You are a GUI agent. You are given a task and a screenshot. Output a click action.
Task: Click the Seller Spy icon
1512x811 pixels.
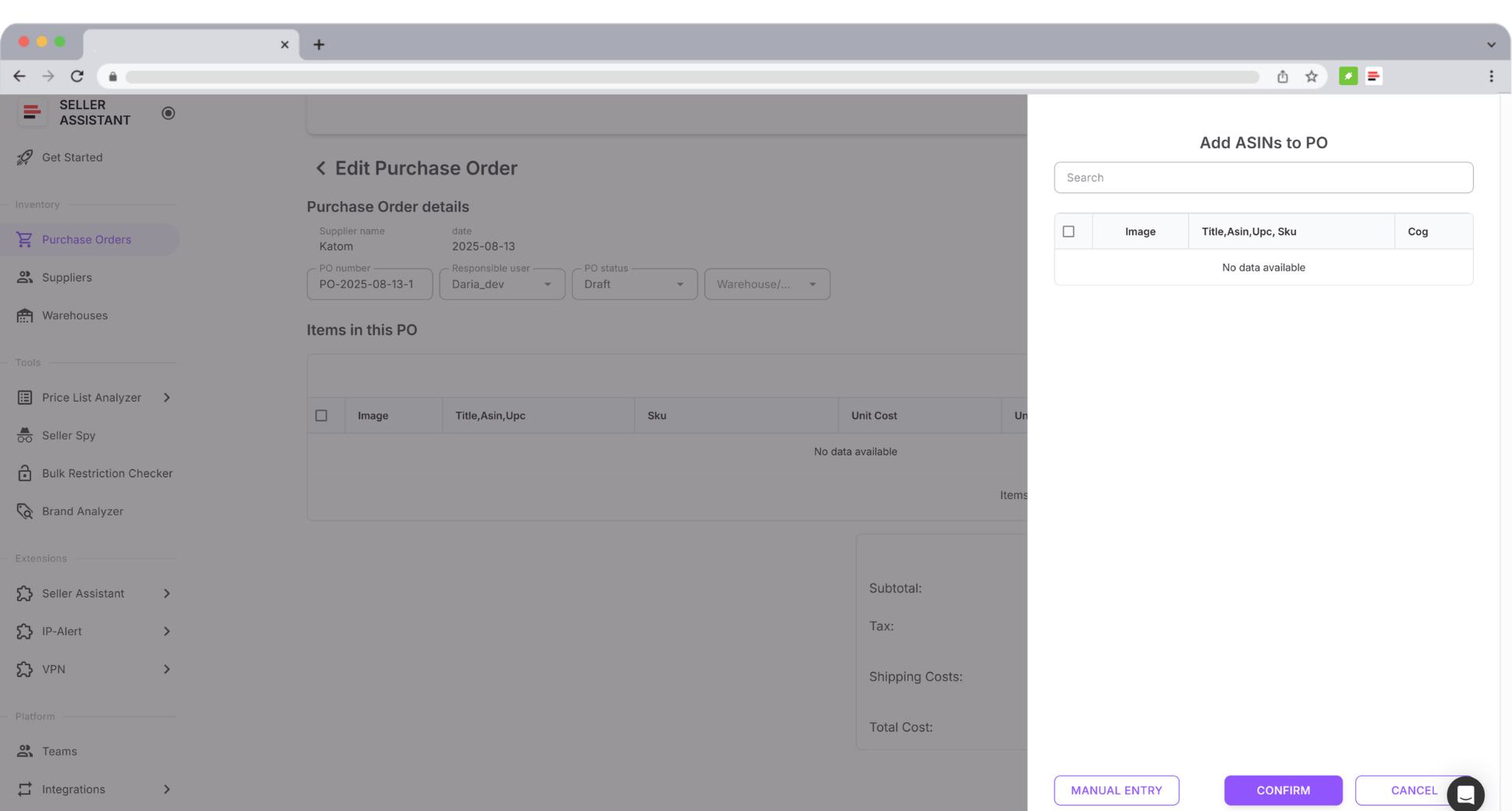[x=25, y=436]
